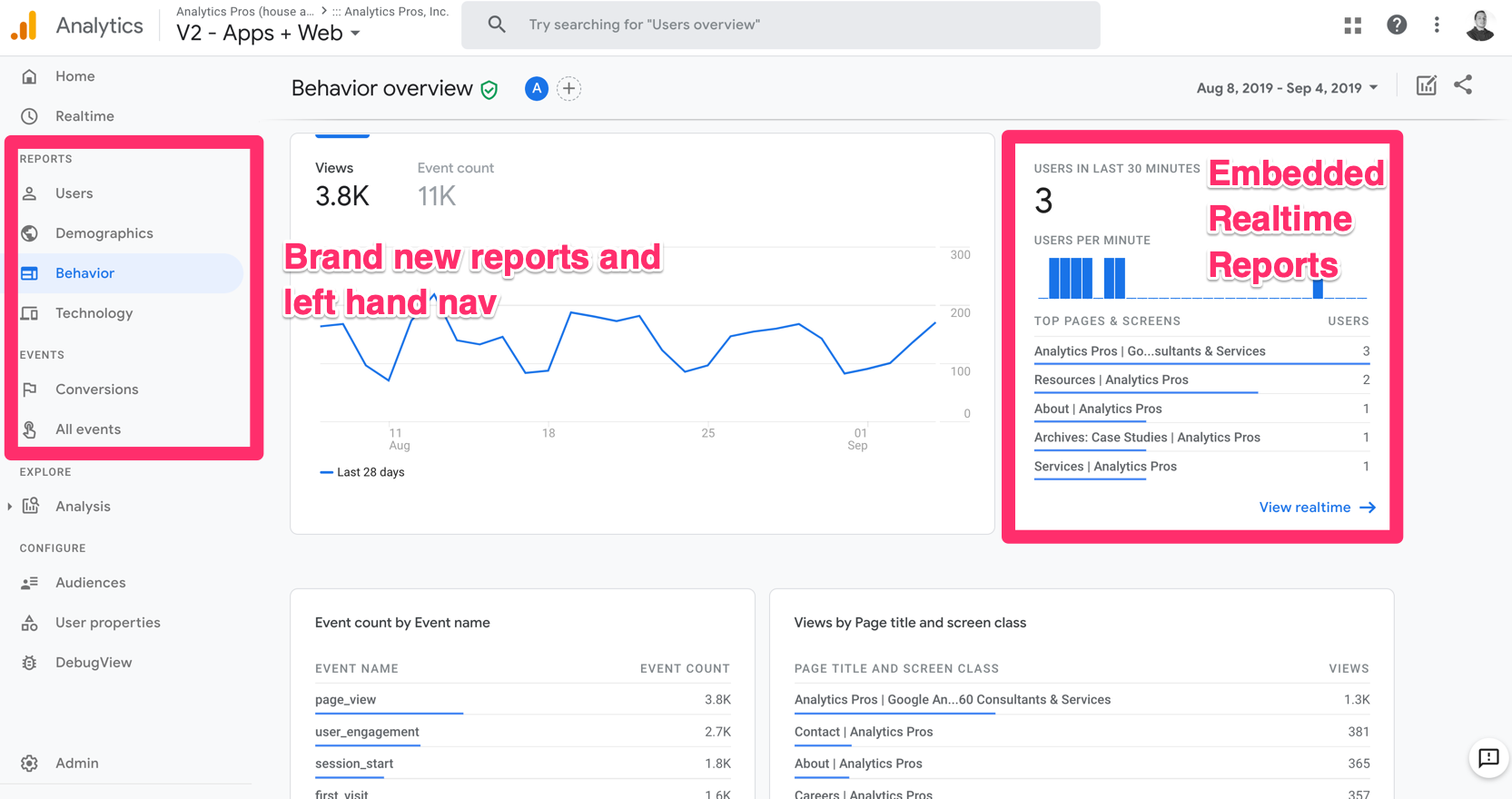Open the feedback chat icon
The width and height of the screenshot is (1512, 799).
[1488, 757]
